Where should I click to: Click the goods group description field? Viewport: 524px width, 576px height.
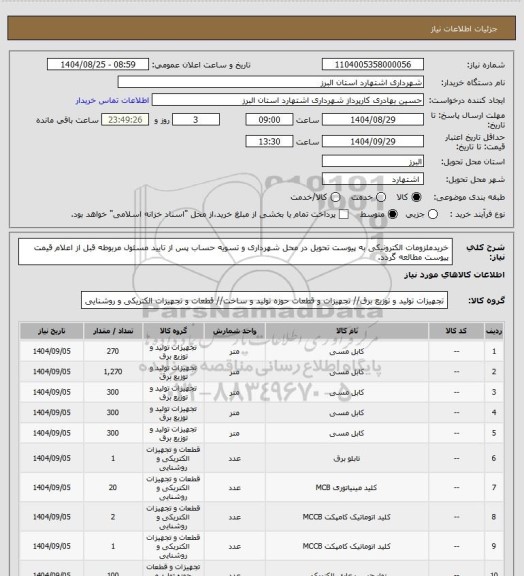(x=264, y=300)
